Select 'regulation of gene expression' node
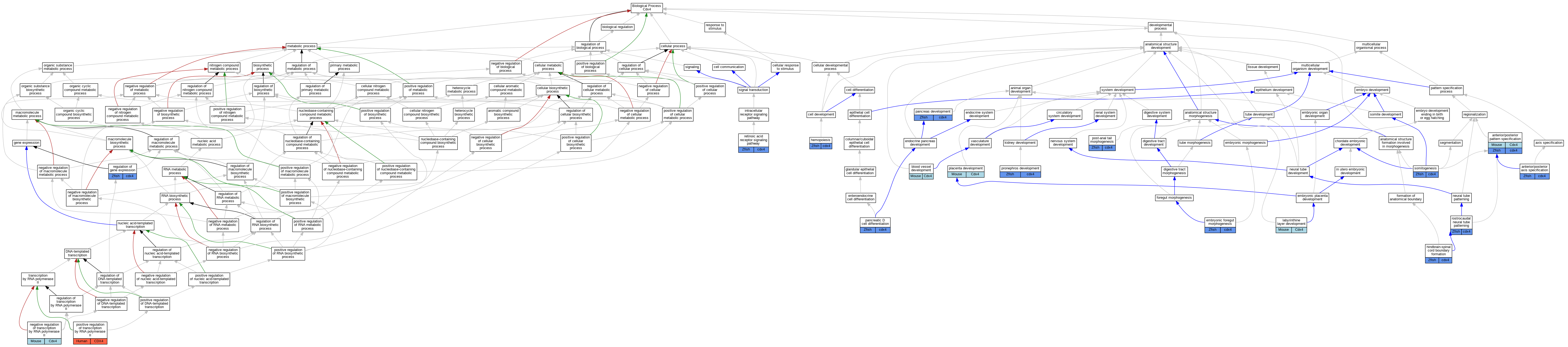1568x347 pixels. tap(122, 168)
